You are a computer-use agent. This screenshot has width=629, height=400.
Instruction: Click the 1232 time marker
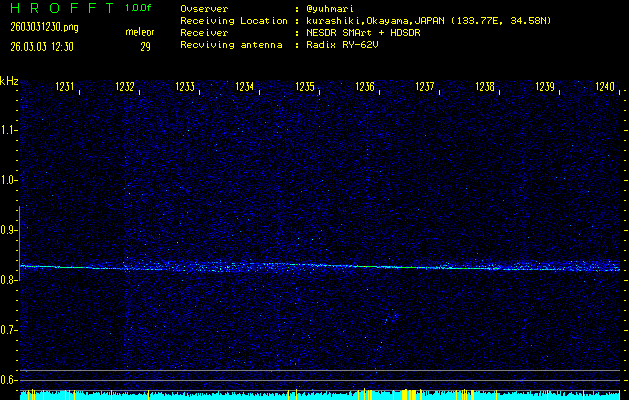tap(125, 86)
